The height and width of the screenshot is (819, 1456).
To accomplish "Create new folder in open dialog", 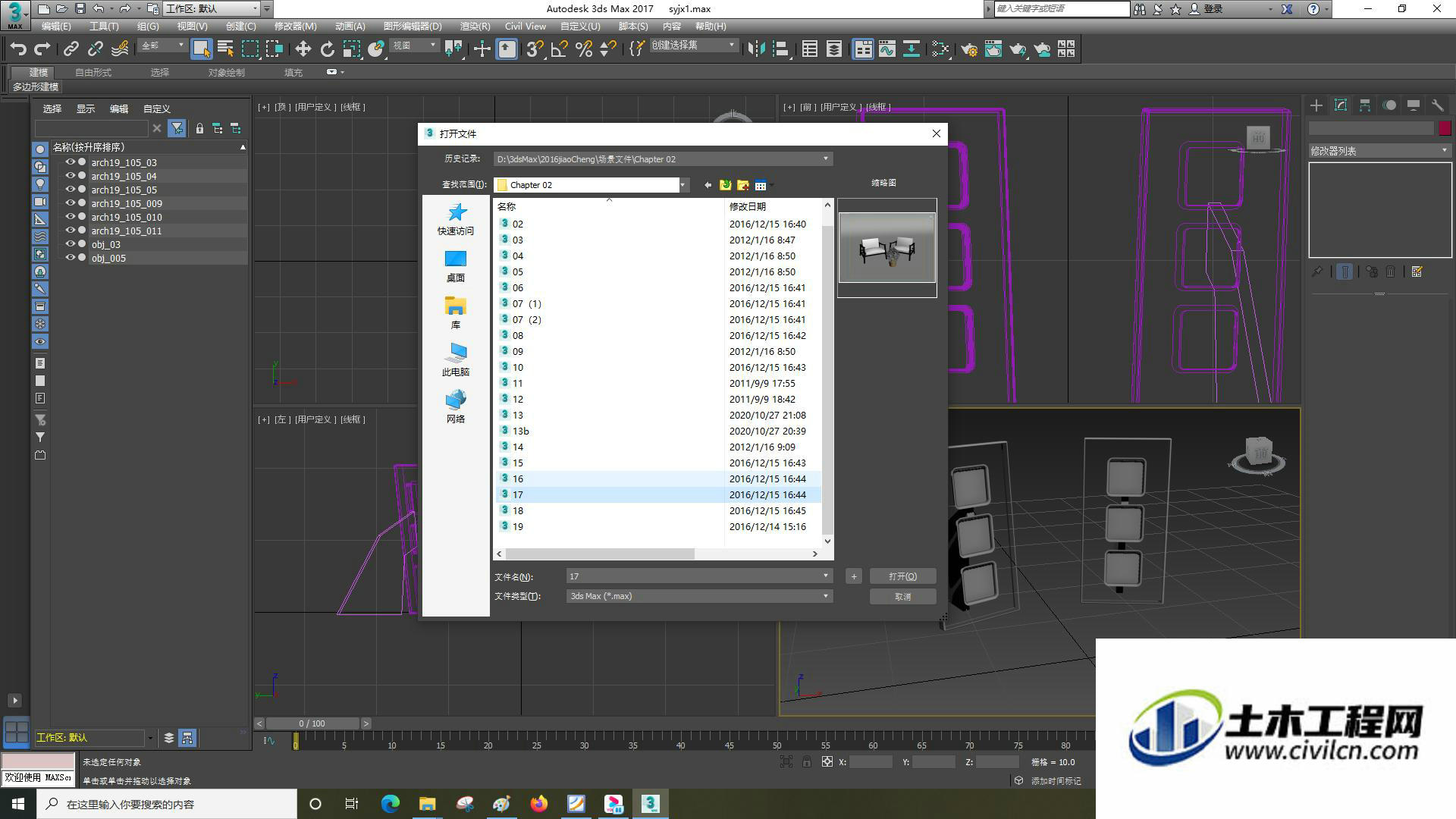I will click(743, 185).
